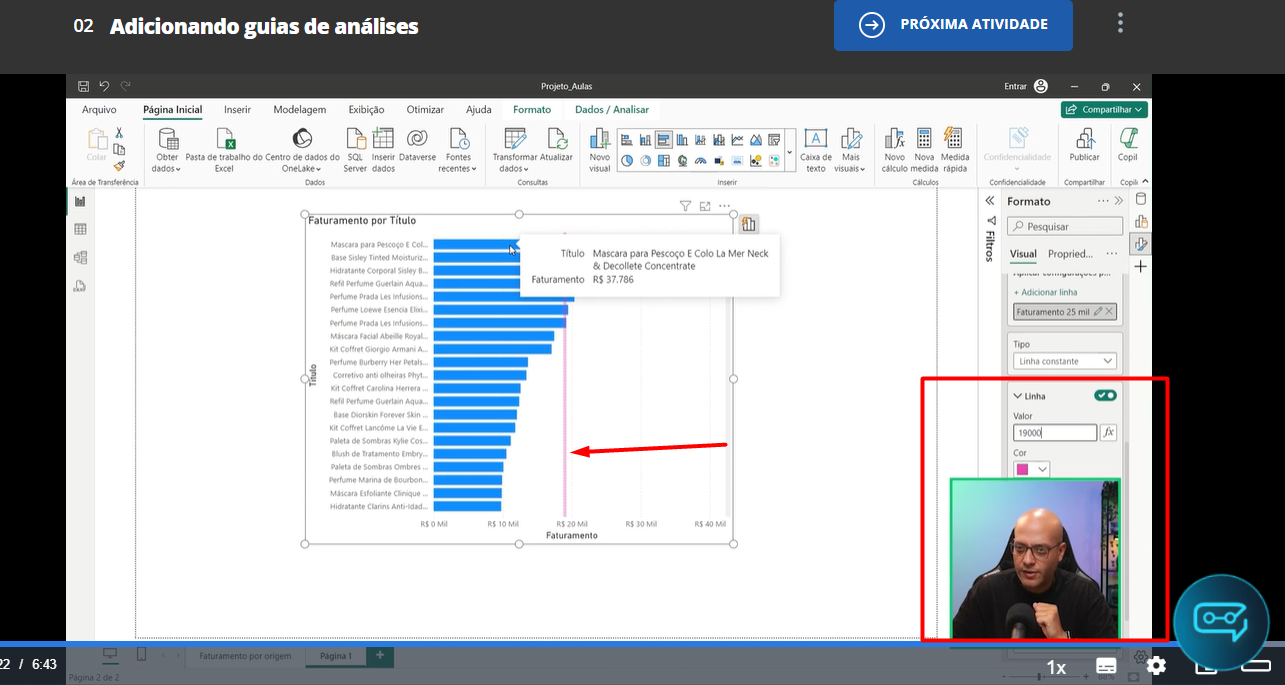The width and height of the screenshot is (1285, 685).
Task: Toggle the Linha switch off
Action: point(1105,396)
